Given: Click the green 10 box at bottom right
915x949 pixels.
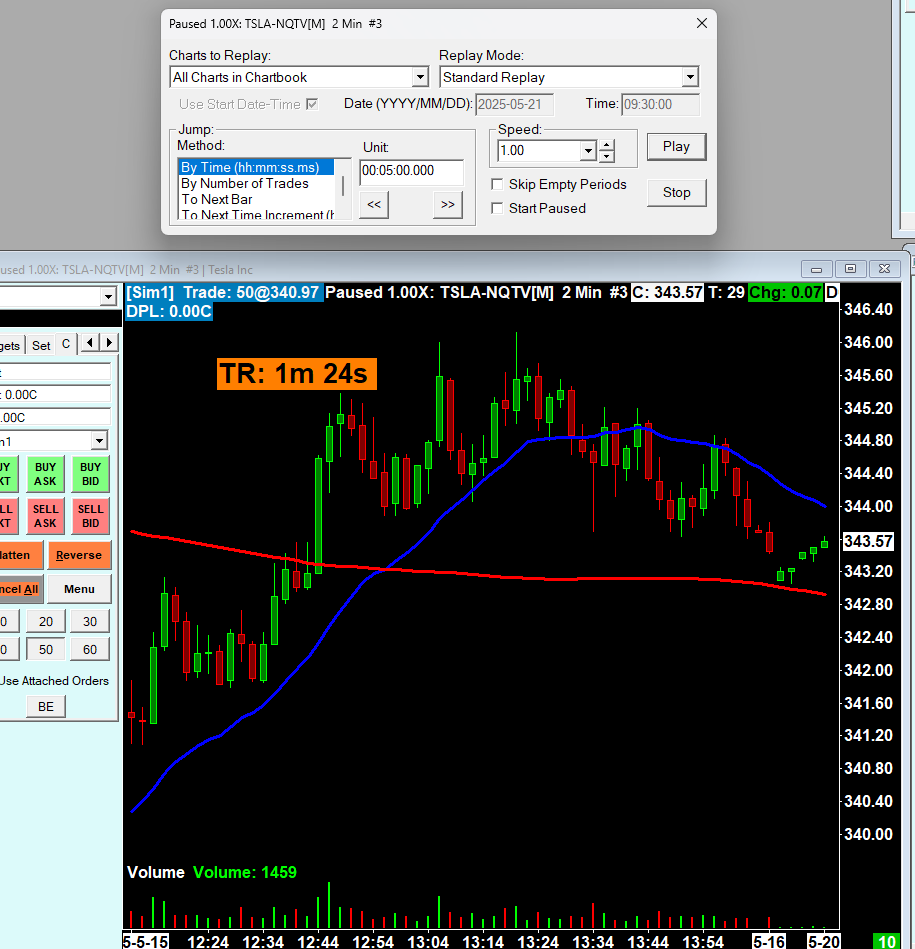Looking at the screenshot, I should pos(887,942).
